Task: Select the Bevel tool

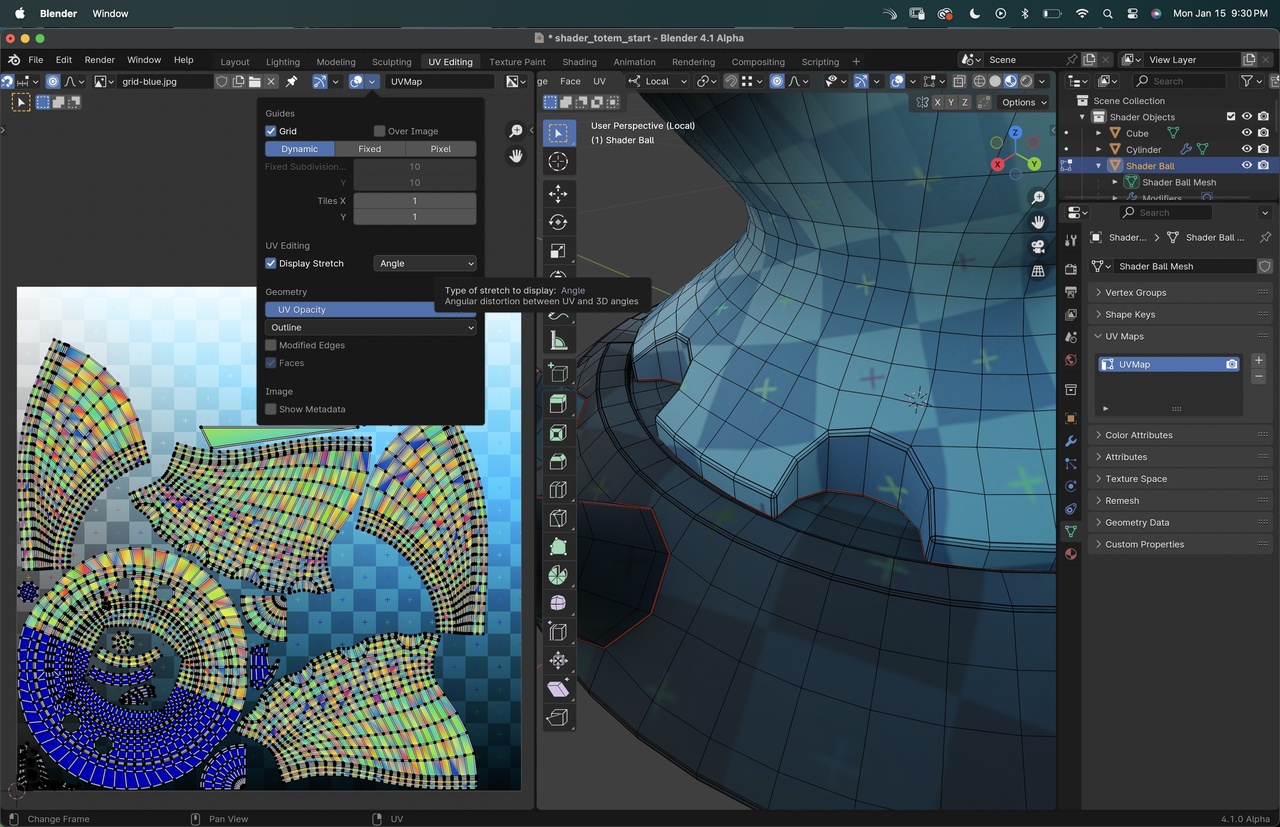Action: [558, 461]
